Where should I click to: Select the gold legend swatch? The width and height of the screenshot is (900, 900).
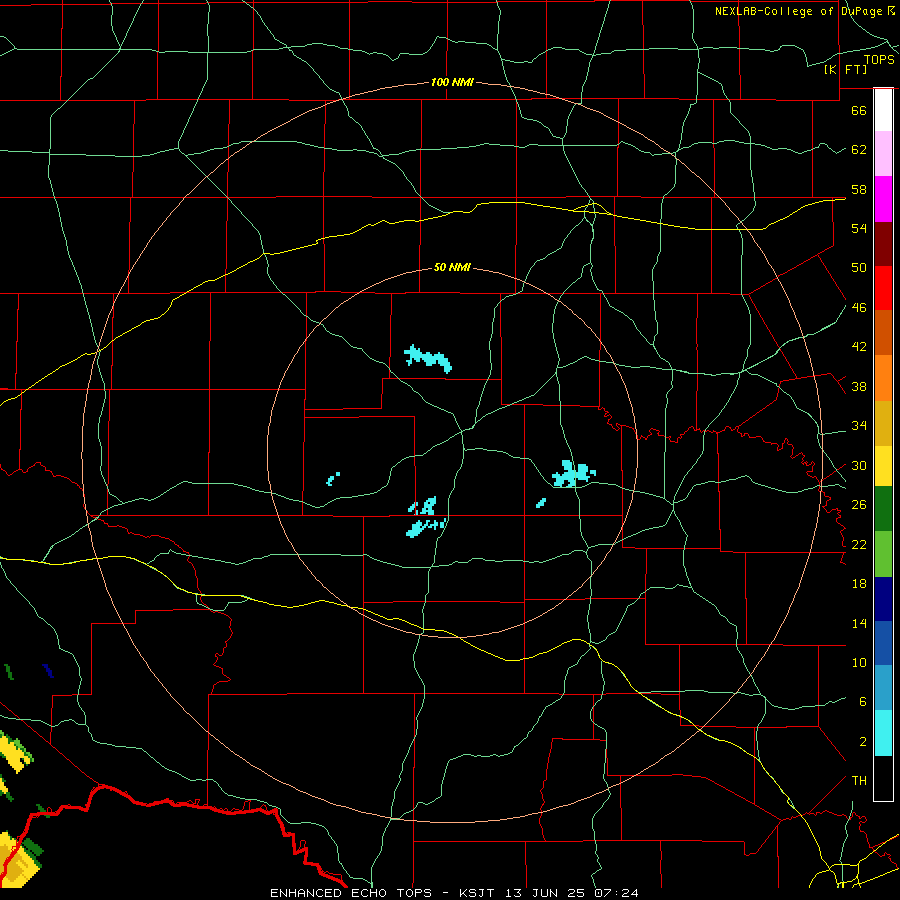[883, 423]
